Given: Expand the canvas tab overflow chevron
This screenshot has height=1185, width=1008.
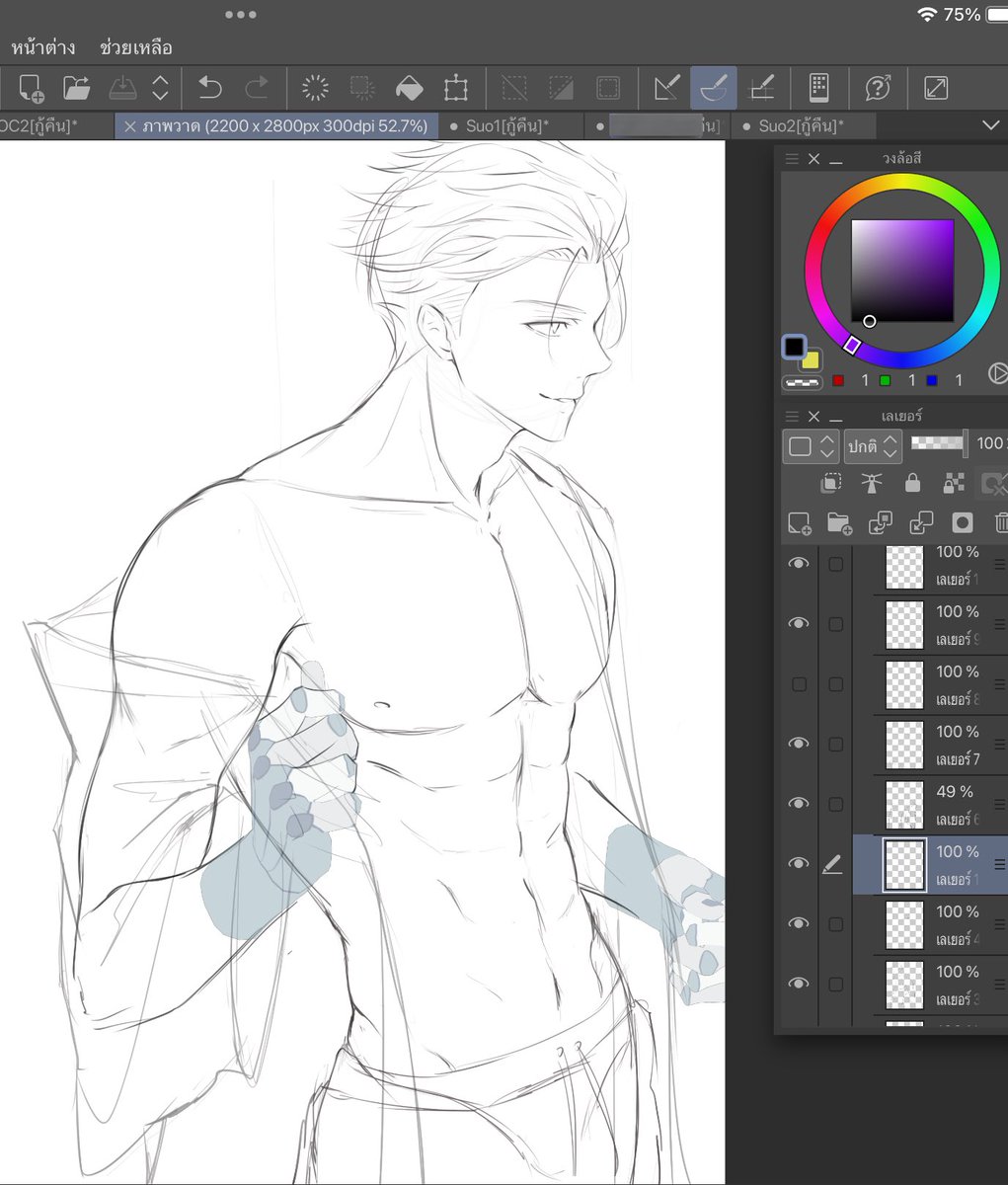Looking at the screenshot, I should (x=991, y=125).
